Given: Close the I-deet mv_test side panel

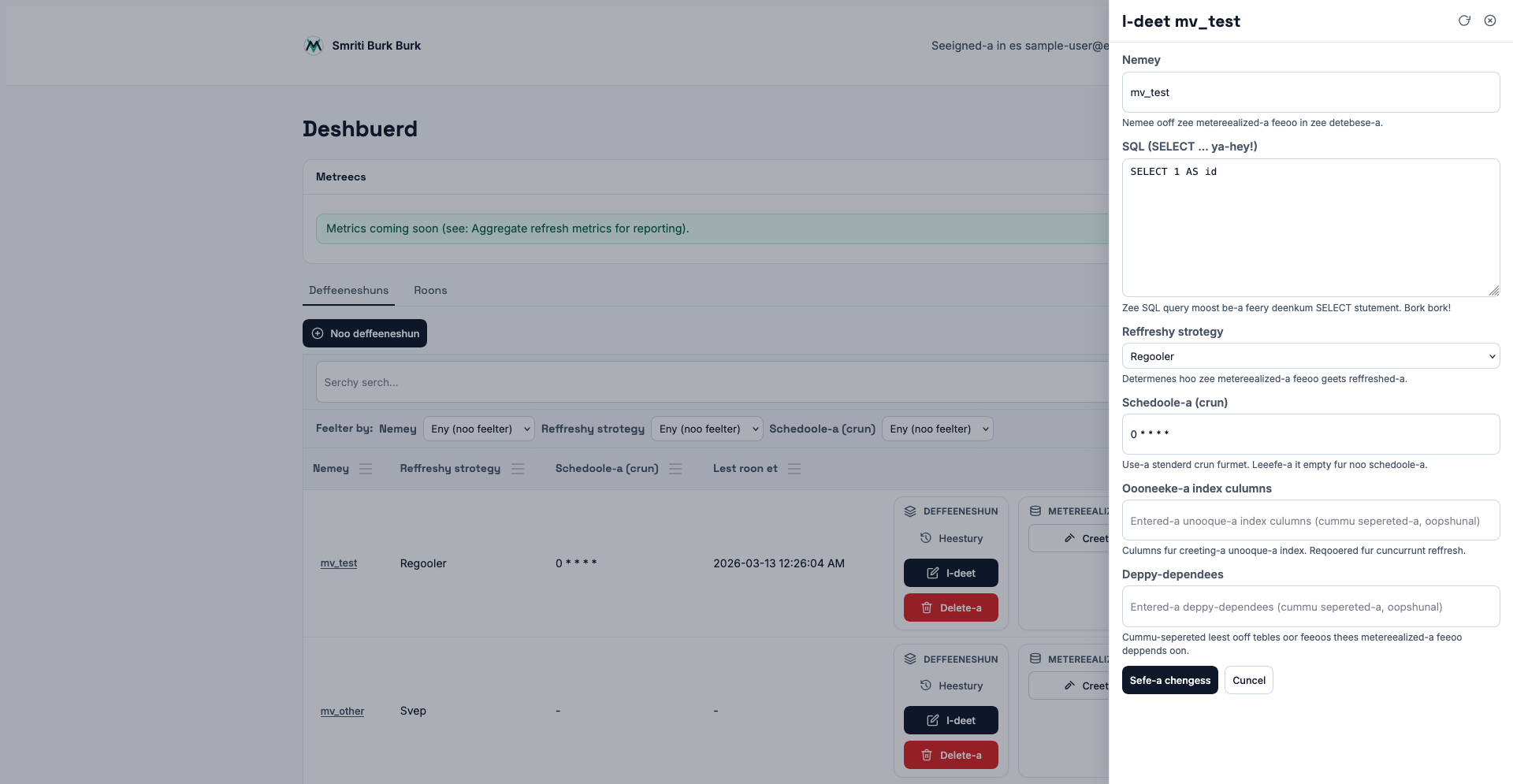Looking at the screenshot, I should click(1490, 21).
